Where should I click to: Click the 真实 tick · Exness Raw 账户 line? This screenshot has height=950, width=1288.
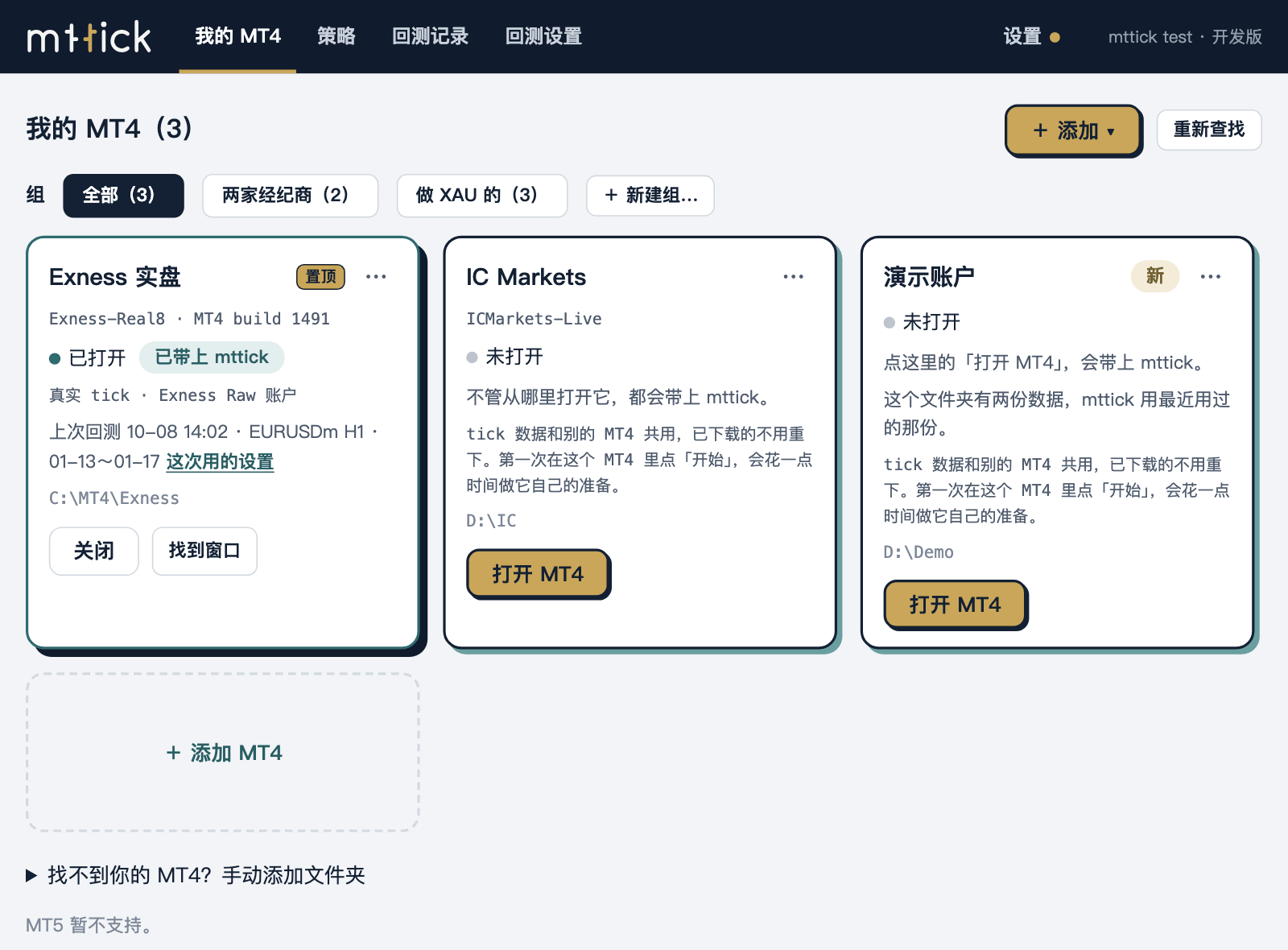tap(173, 395)
